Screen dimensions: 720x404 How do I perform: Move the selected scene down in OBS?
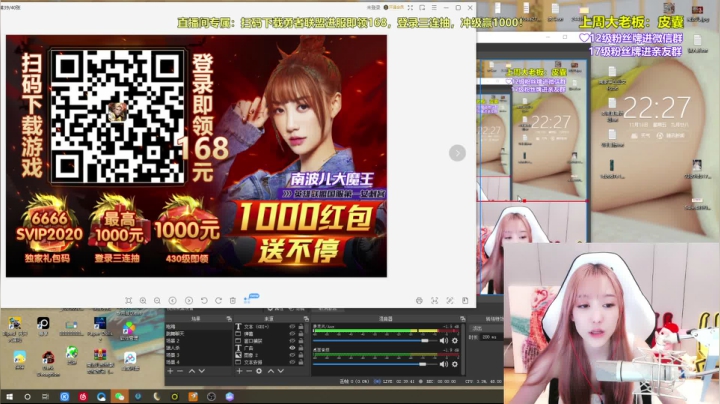click(202, 371)
